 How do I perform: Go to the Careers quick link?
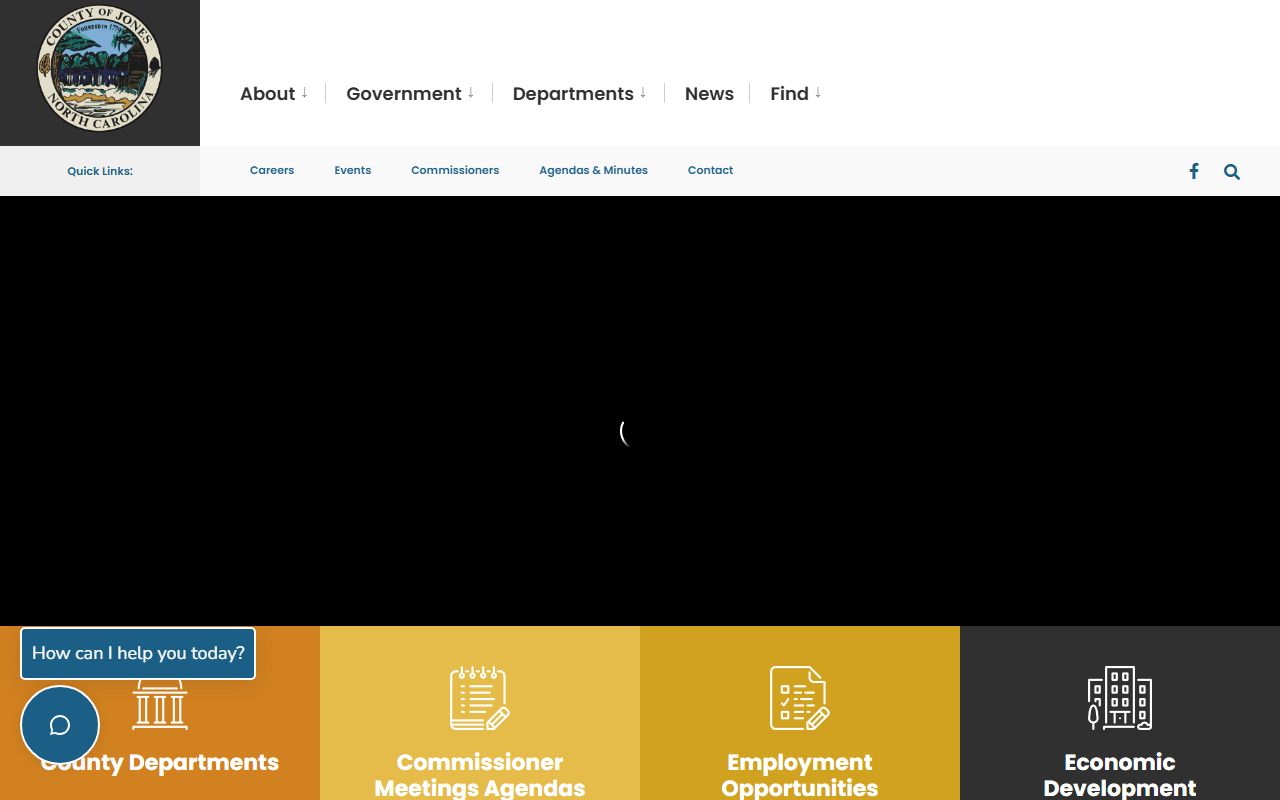[x=272, y=170]
